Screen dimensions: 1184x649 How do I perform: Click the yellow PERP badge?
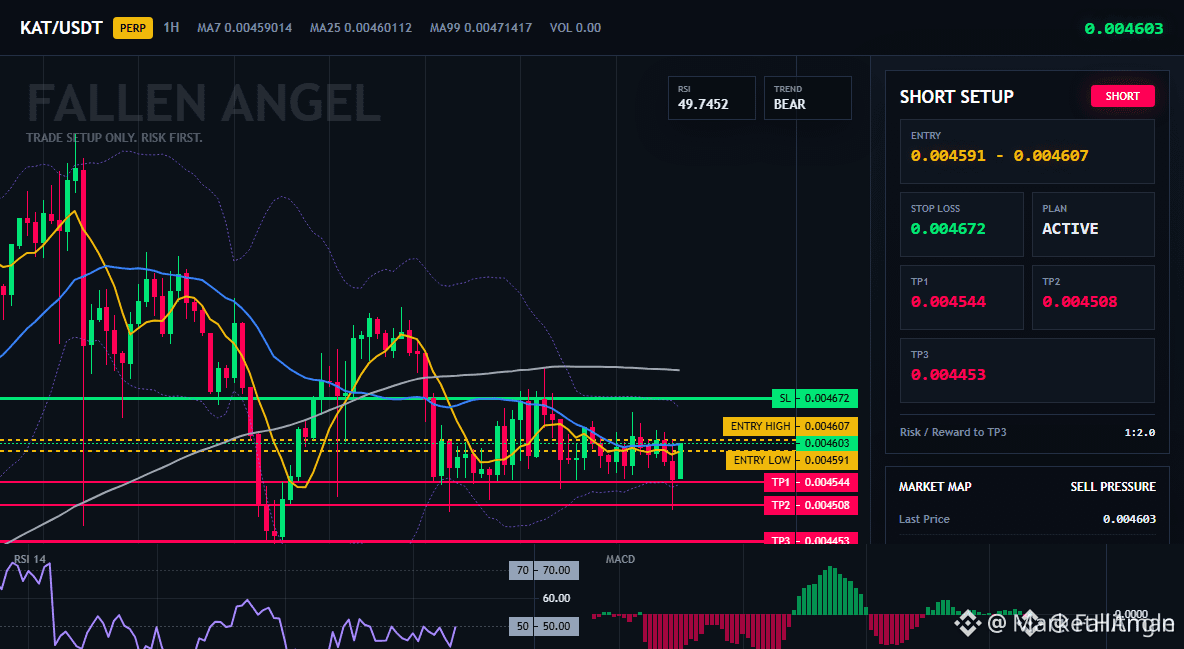tap(133, 28)
